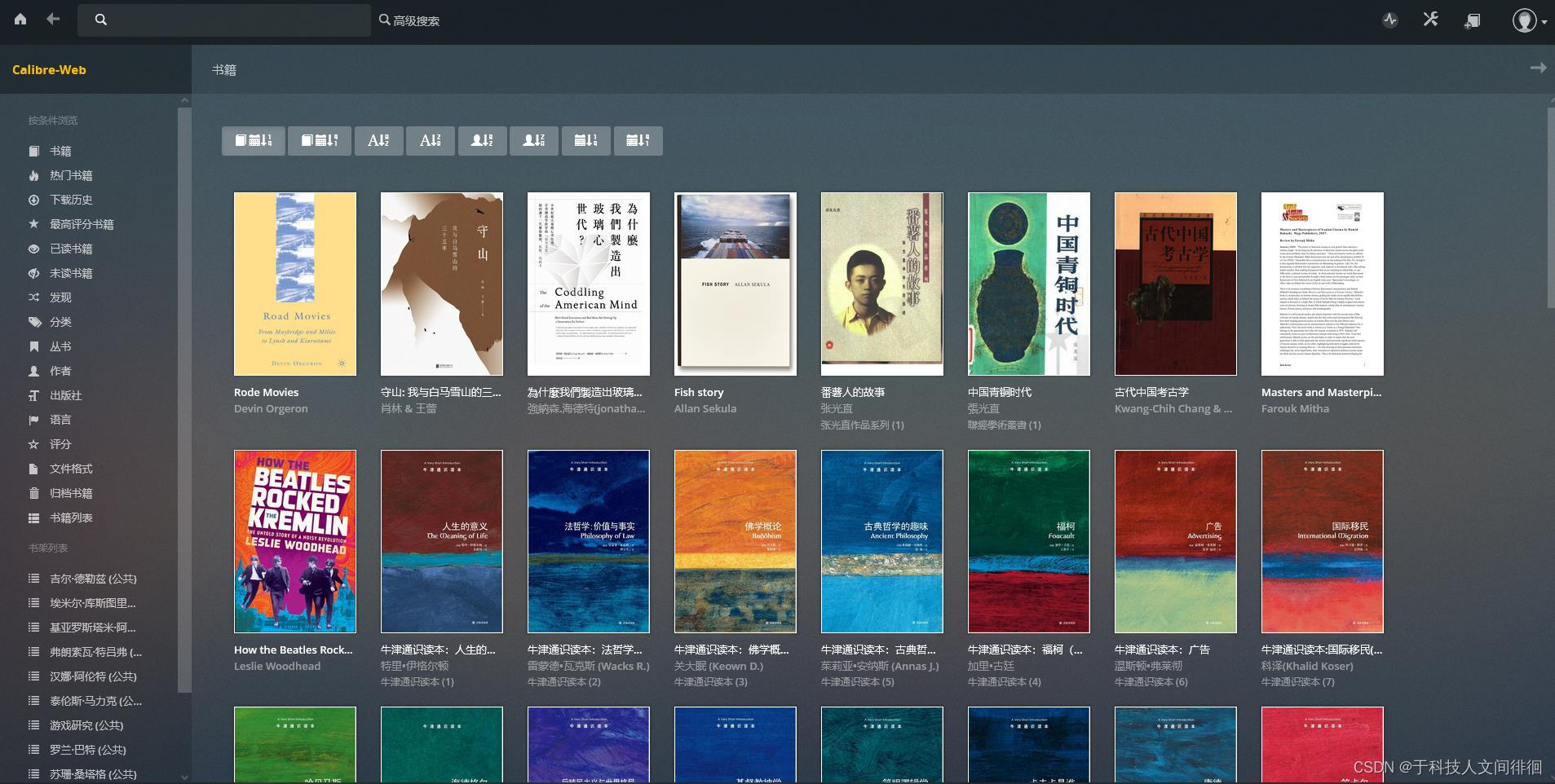Click the right arrow next to 书籍 header
This screenshot has height=784, width=1555.
(x=1538, y=68)
